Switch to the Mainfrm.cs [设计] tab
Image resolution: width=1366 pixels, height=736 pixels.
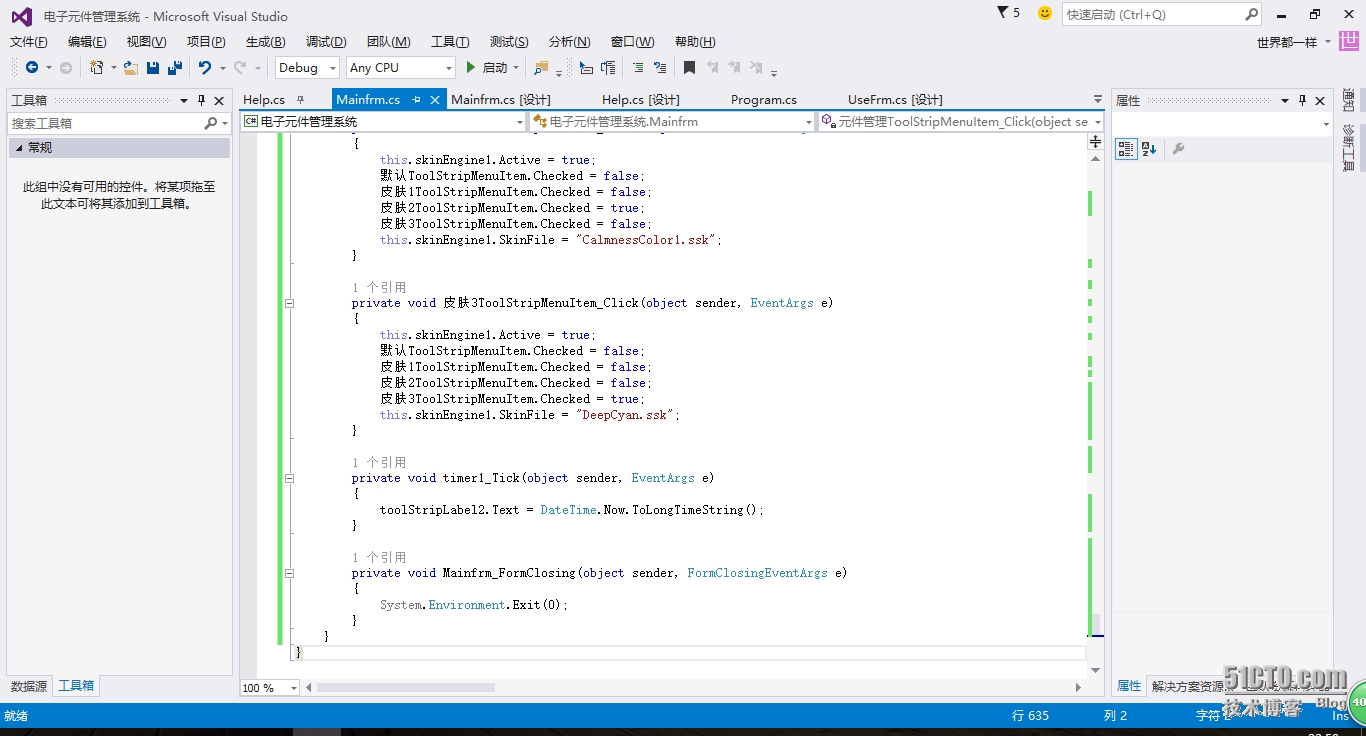tap(501, 100)
